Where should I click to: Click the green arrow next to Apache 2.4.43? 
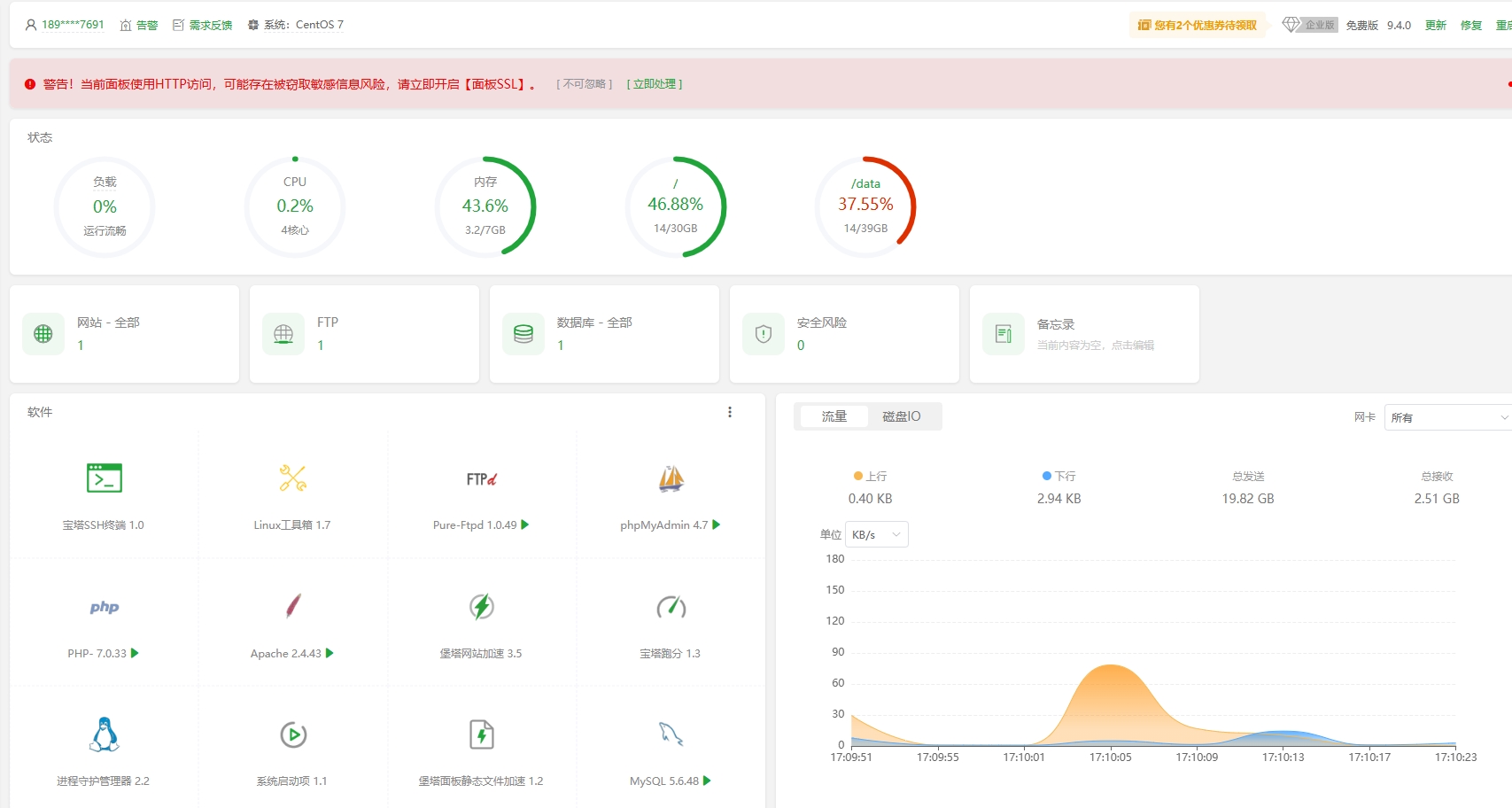(330, 653)
